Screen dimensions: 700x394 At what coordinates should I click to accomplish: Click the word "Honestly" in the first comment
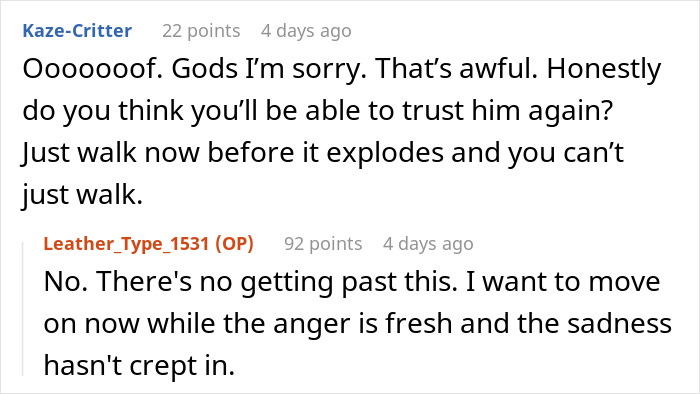604,69
